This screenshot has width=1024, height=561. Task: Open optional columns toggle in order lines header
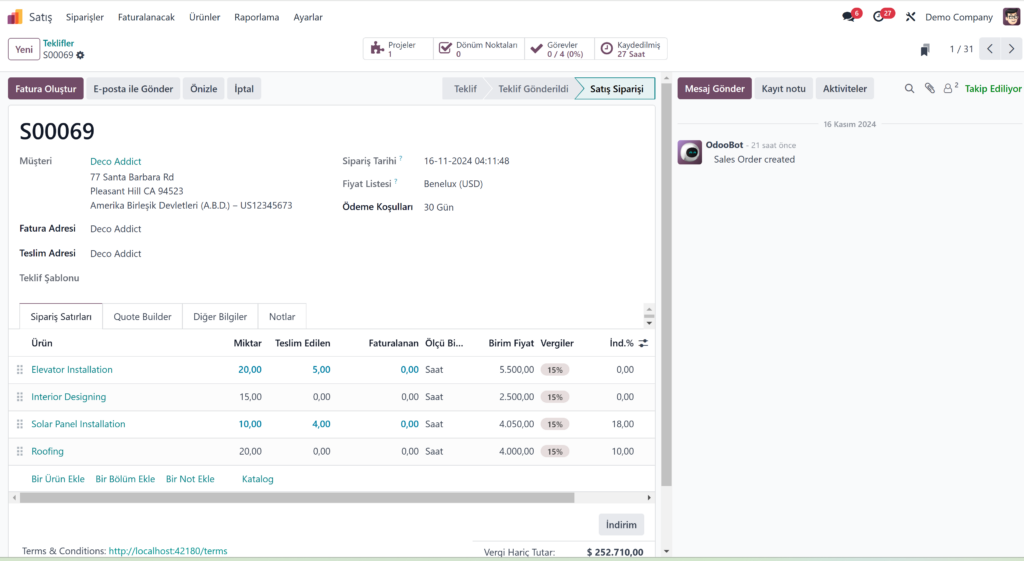[x=643, y=343]
